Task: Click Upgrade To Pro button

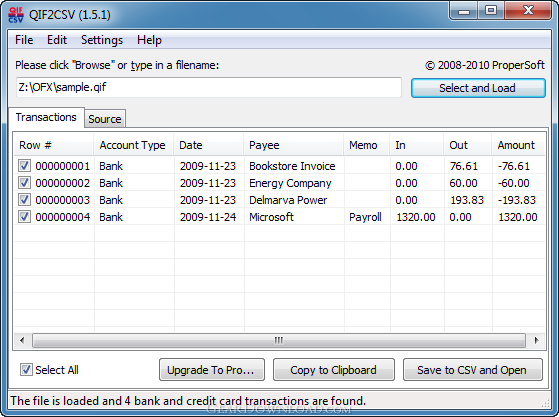Action: tap(212, 370)
